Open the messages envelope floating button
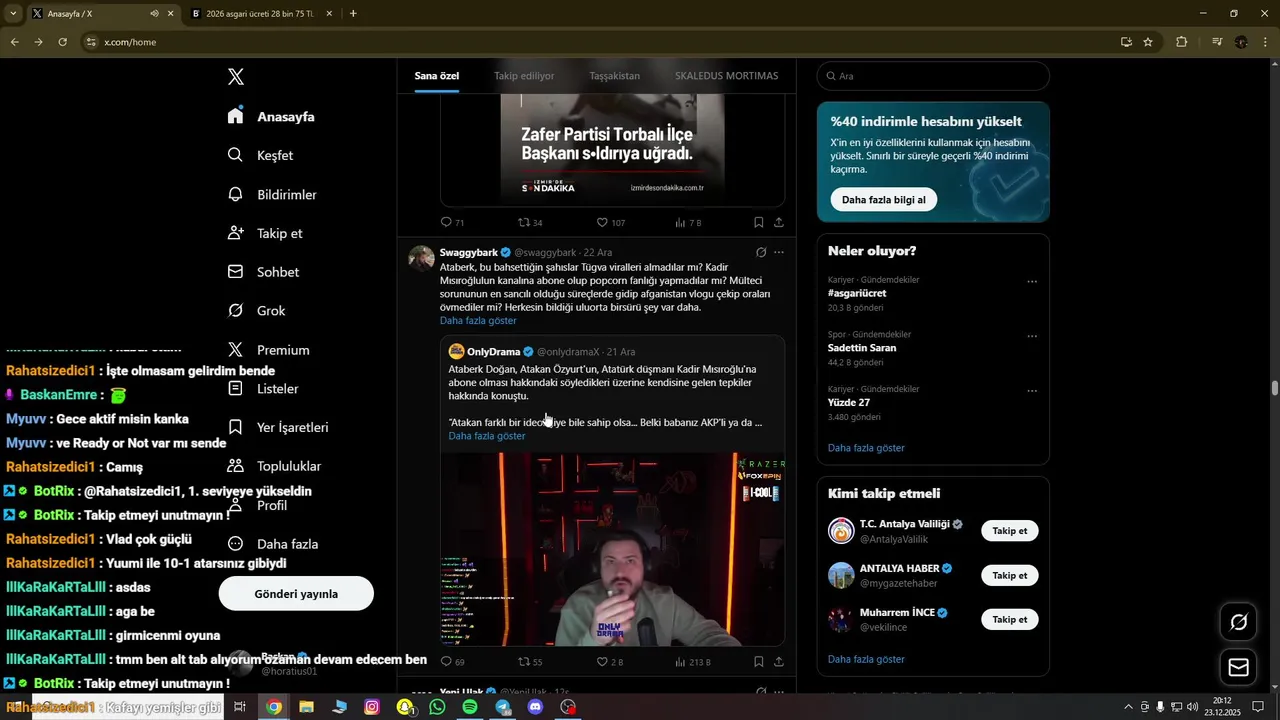Image resolution: width=1280 pixels, height=720 pixels. pos(1238,667)
